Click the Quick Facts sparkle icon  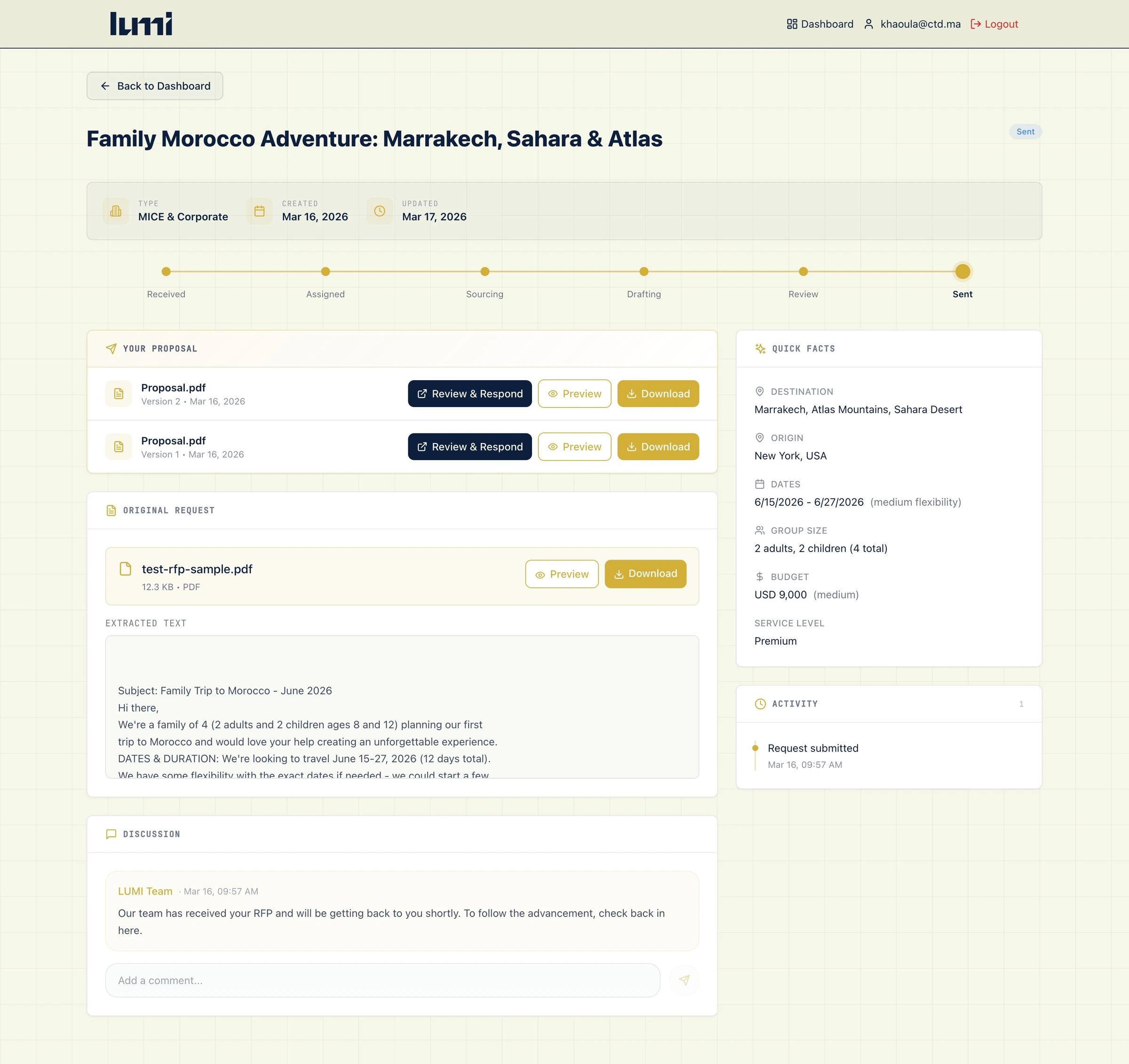[x=760, y=348]
